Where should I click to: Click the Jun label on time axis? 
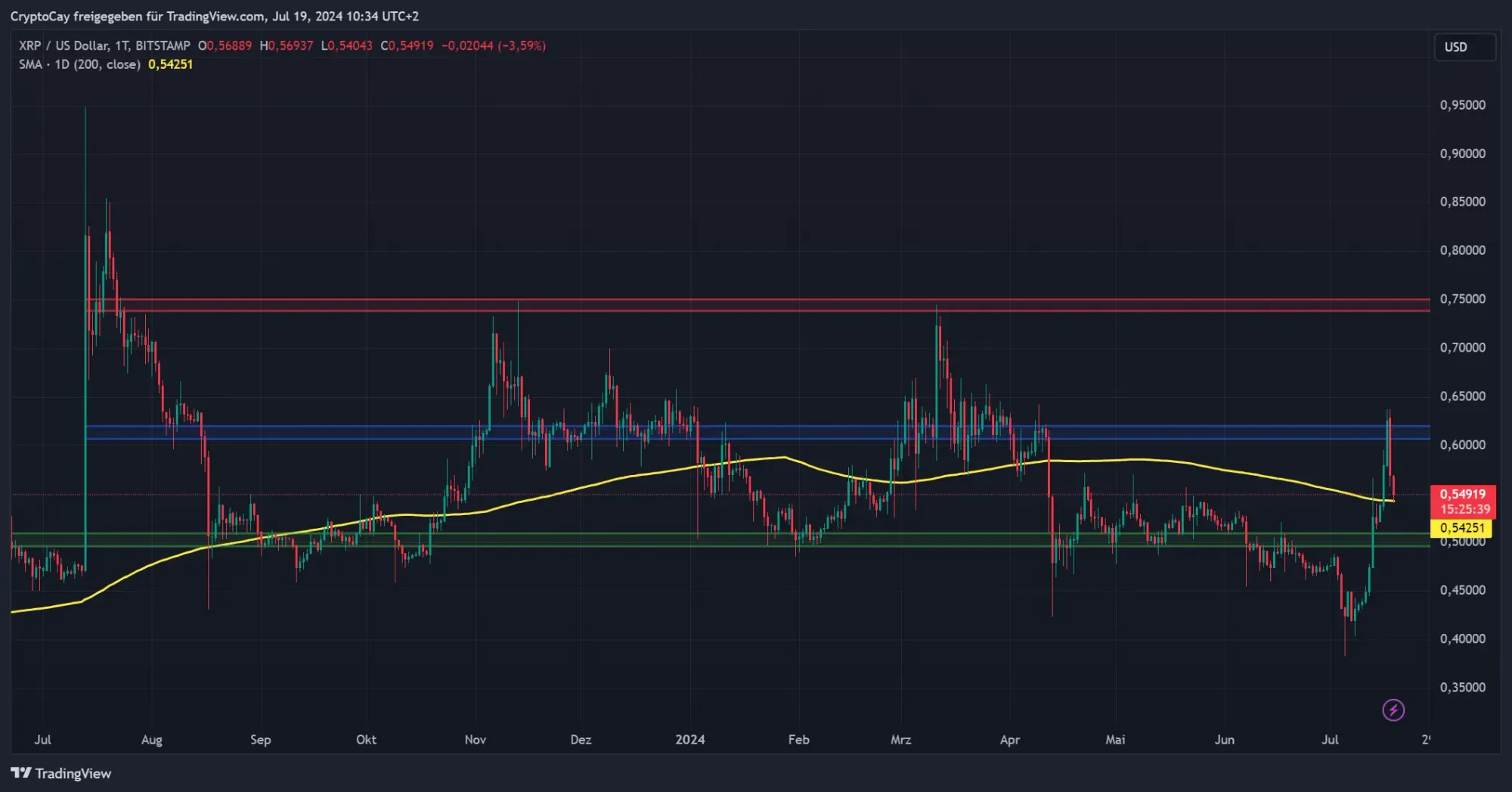point(1225,739)
